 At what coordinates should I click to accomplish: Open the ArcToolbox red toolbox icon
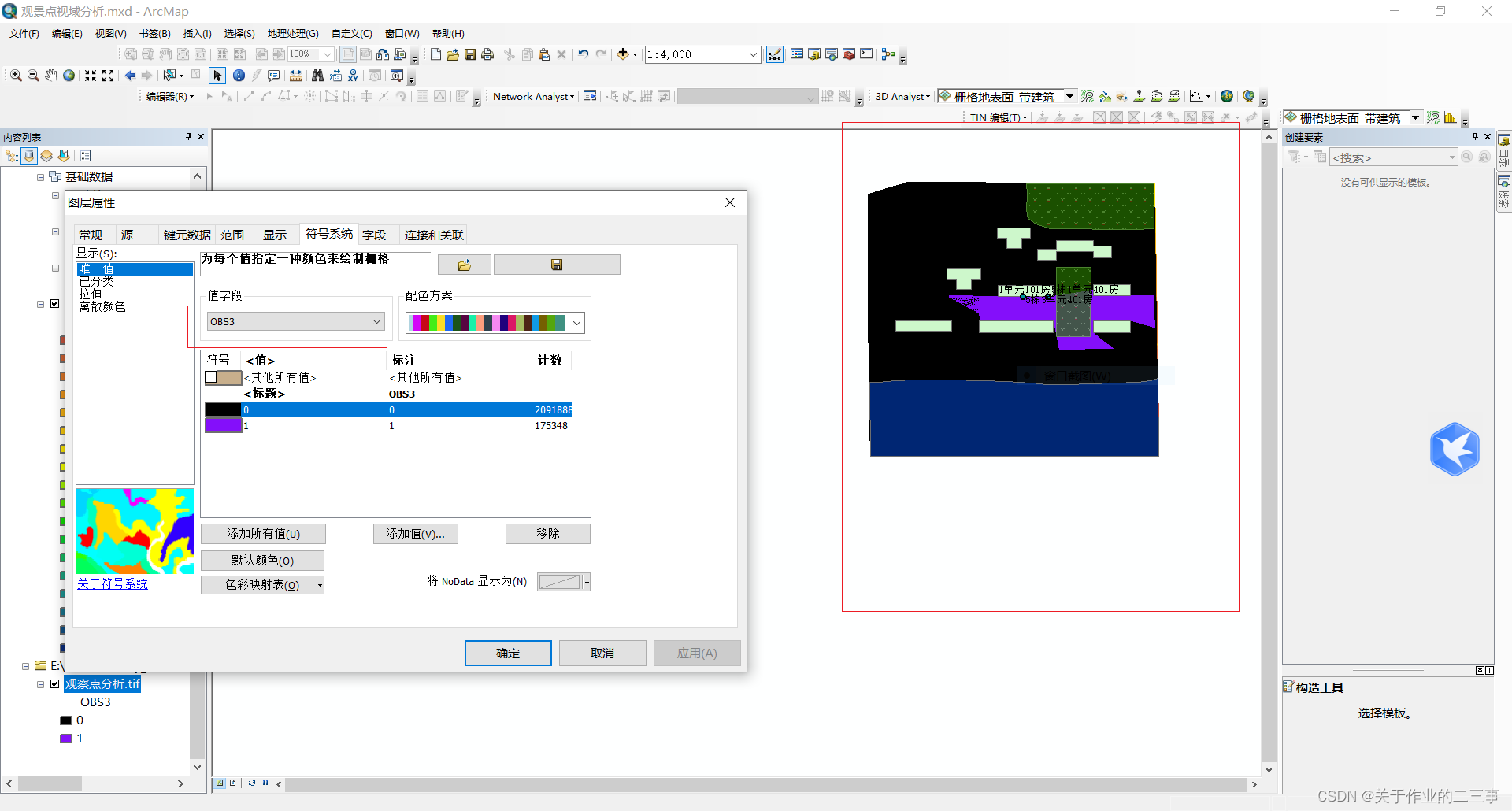pyautogui.click(x=849, y=54)
